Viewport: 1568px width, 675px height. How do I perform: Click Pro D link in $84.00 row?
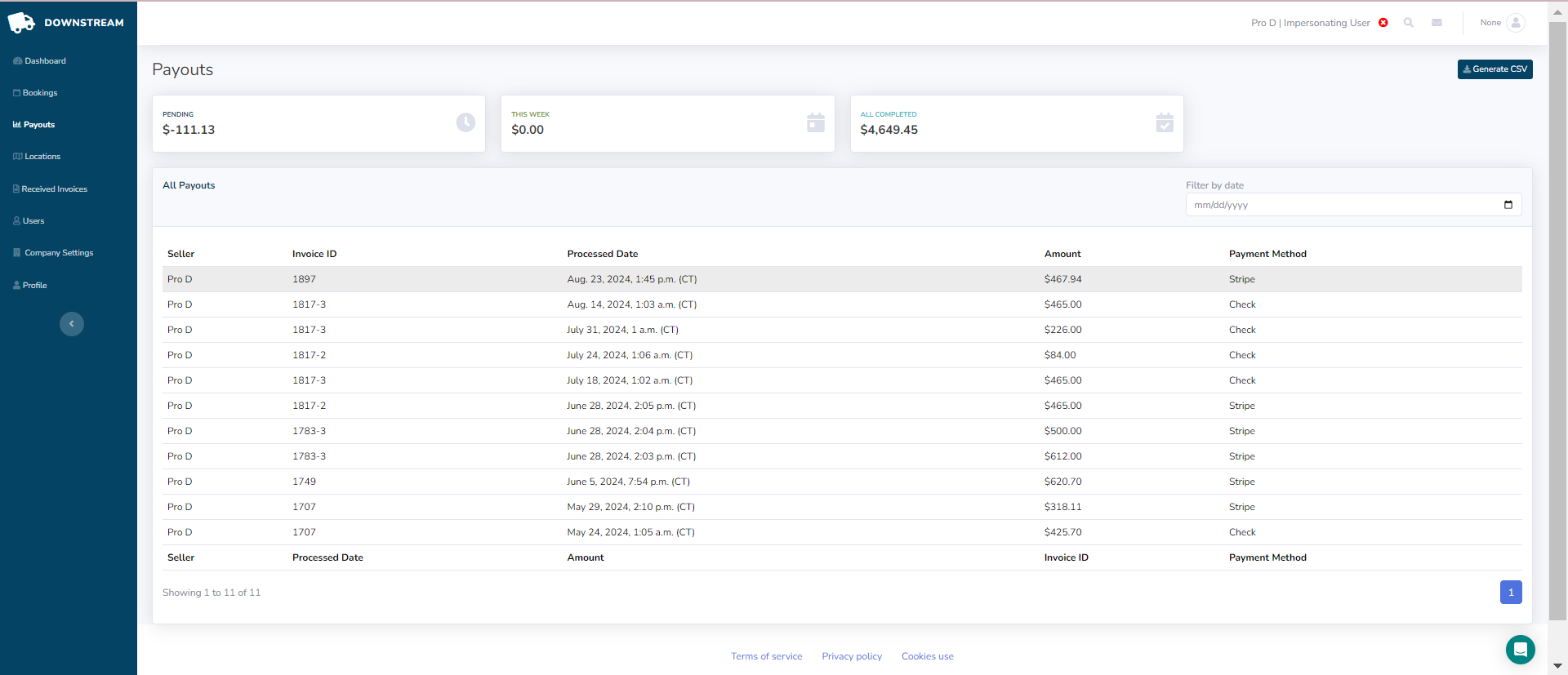180,355
